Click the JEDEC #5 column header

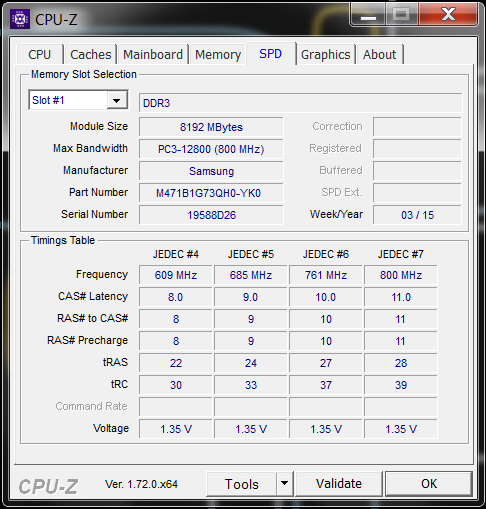pyautogui.click(x=251, y=254)
